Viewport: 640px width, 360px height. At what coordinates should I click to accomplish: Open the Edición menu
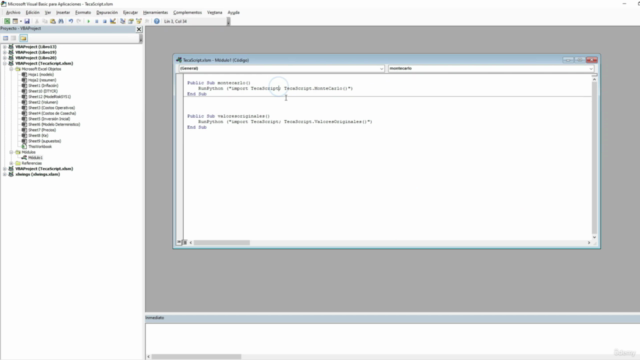pyautogui.click(x=33, y=13)
